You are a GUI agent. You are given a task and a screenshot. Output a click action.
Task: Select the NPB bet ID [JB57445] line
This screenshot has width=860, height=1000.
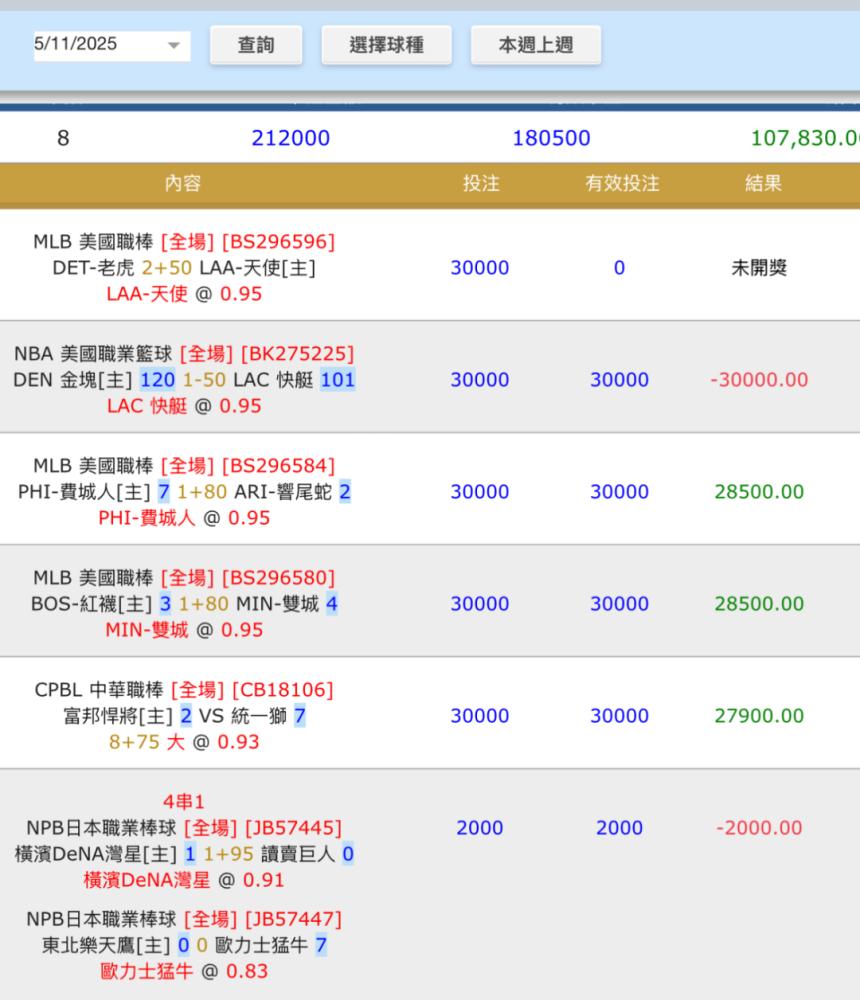point(184,828)
